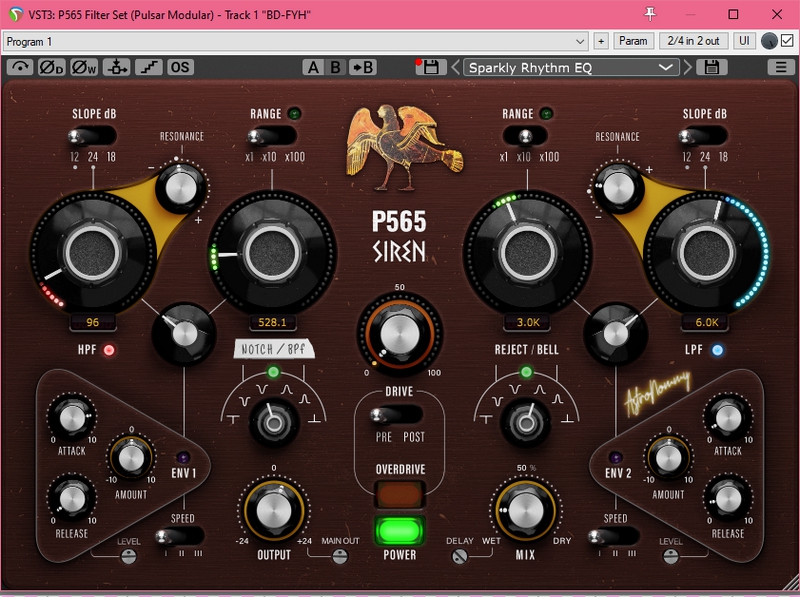Select the A state tab
This screenshot has height=597, width=800.
[314, 67]
